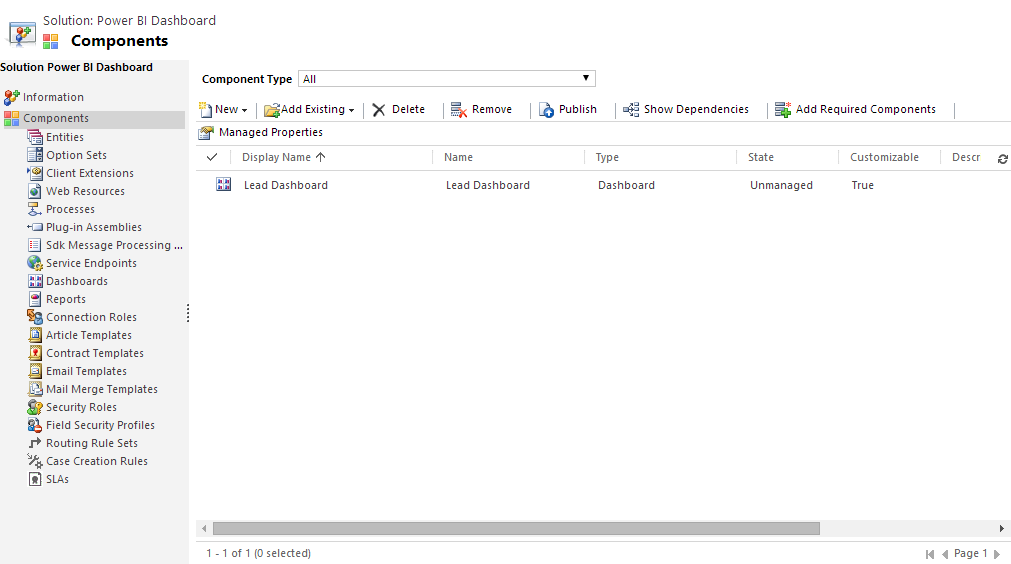Click the Delete X icon

point(379,110)
